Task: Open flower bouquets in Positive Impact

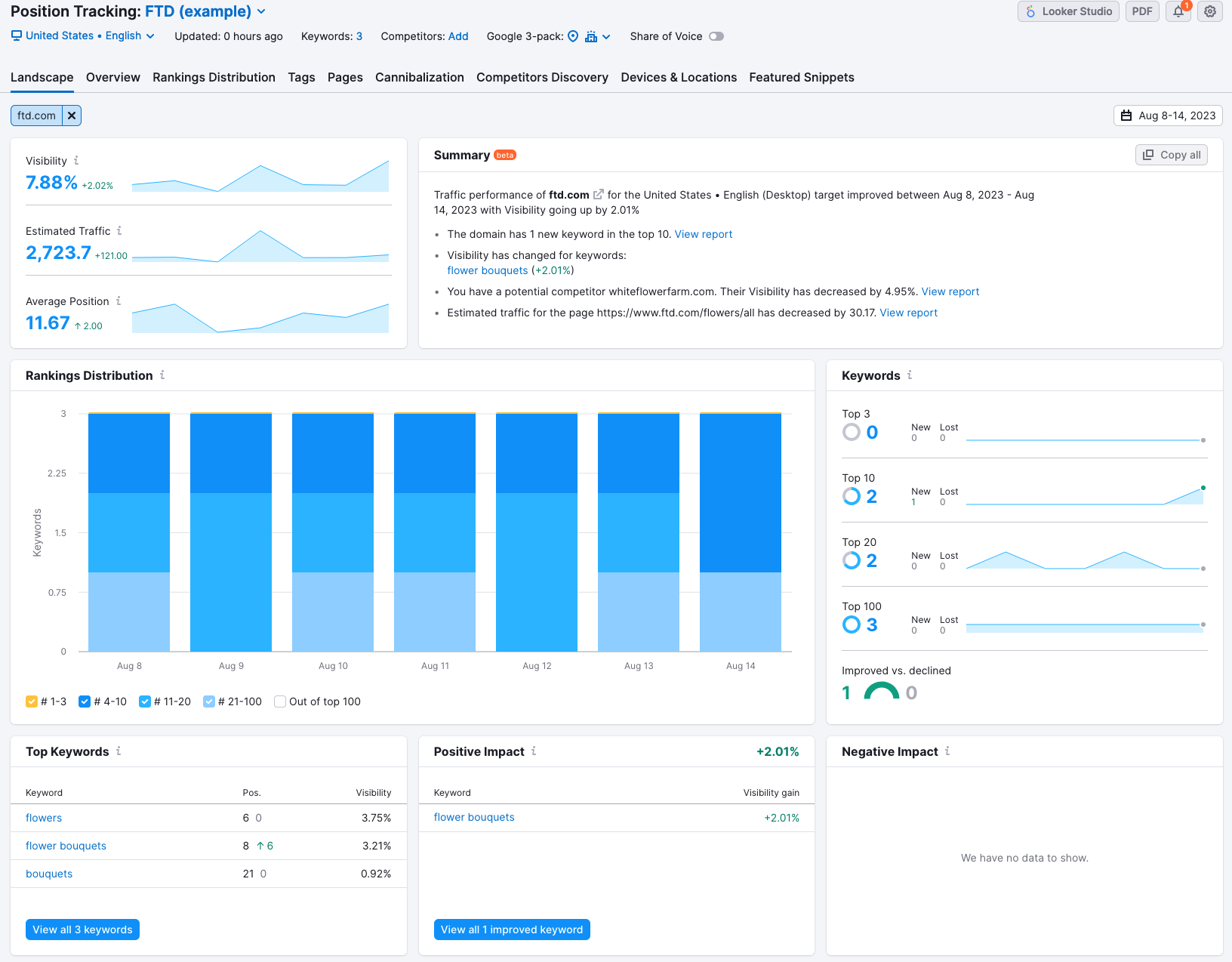Action: point(474,817)
